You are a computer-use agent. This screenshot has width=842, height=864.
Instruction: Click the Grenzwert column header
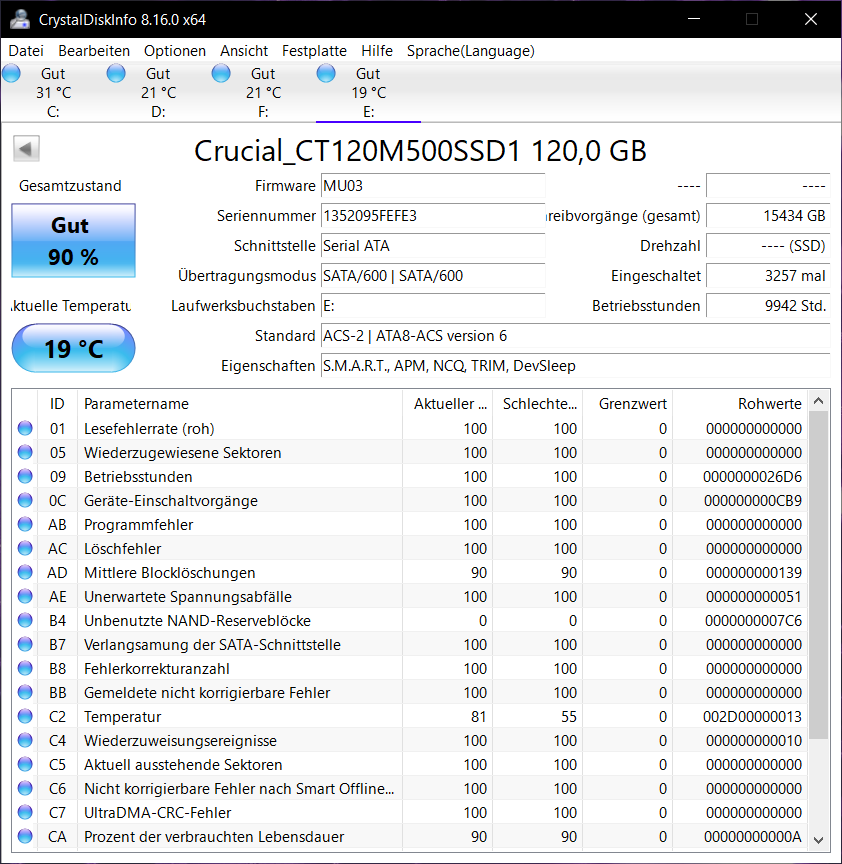[x=628, y=404]
